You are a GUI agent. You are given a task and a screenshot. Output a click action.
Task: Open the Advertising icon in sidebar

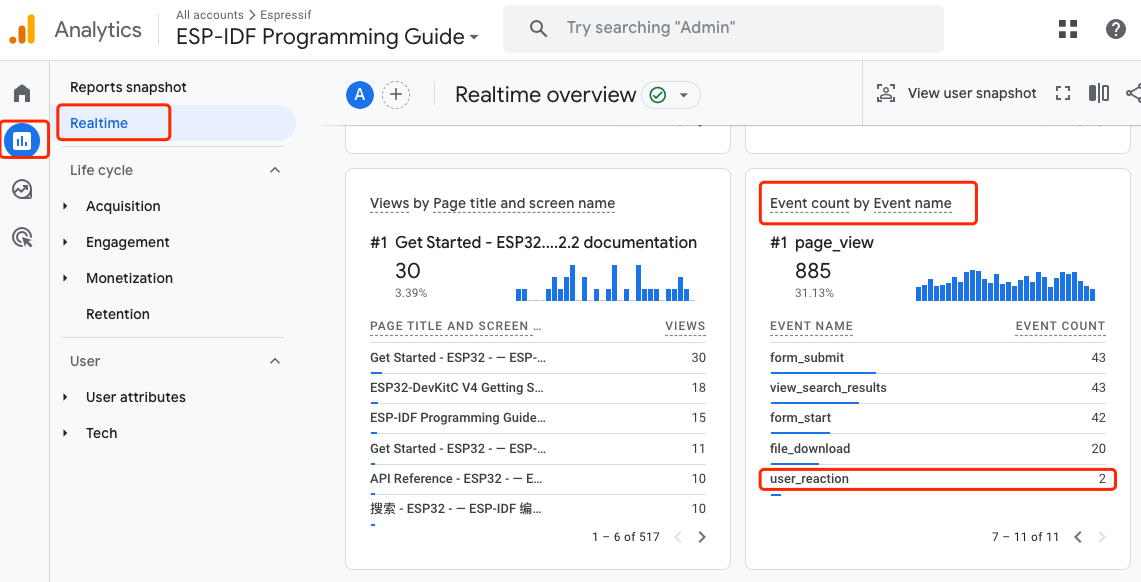point(22,237)
